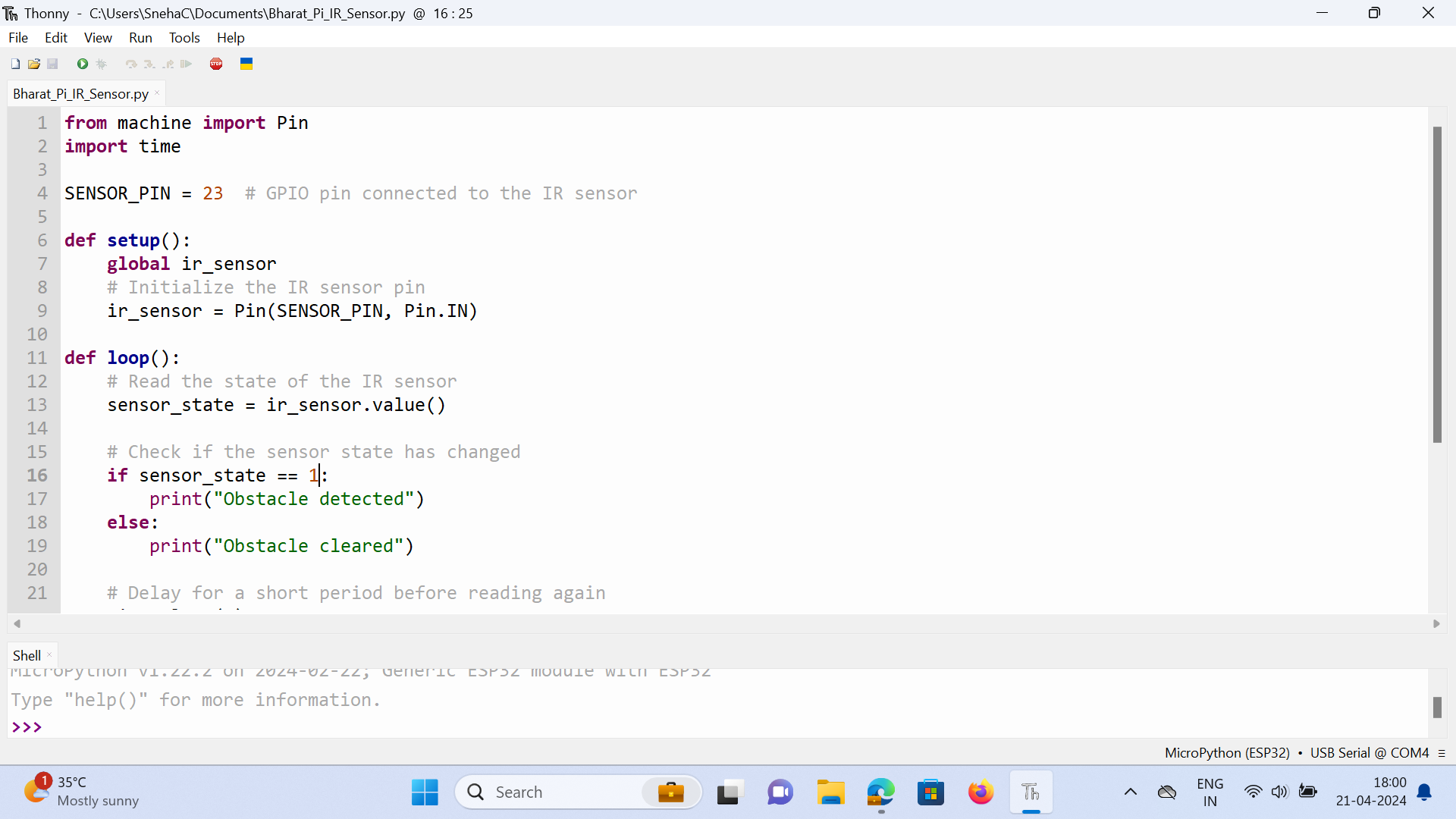
Task: Click the Resume execution icon
Action: pos(186,63)
